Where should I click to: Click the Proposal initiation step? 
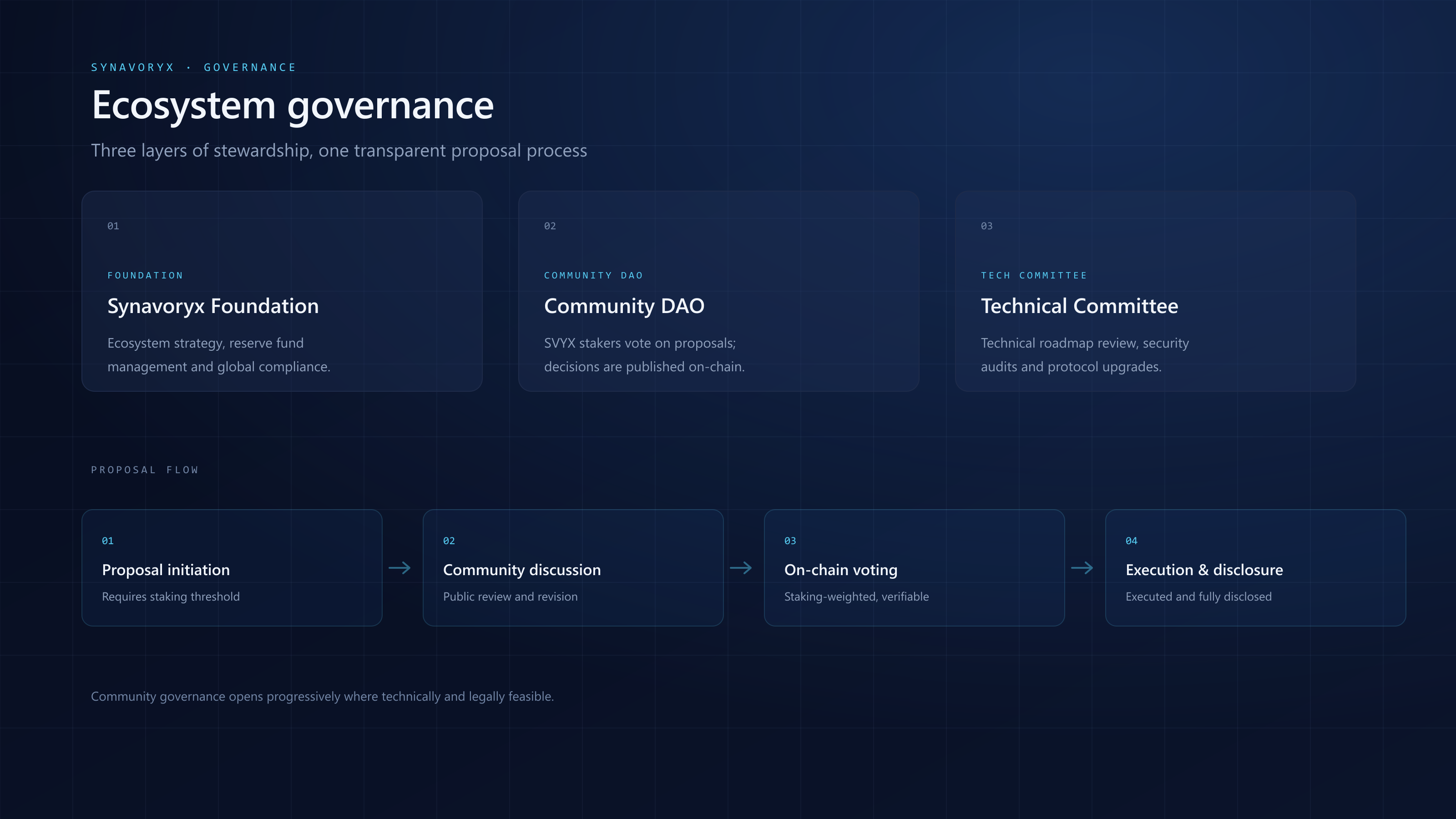point(232,567)
